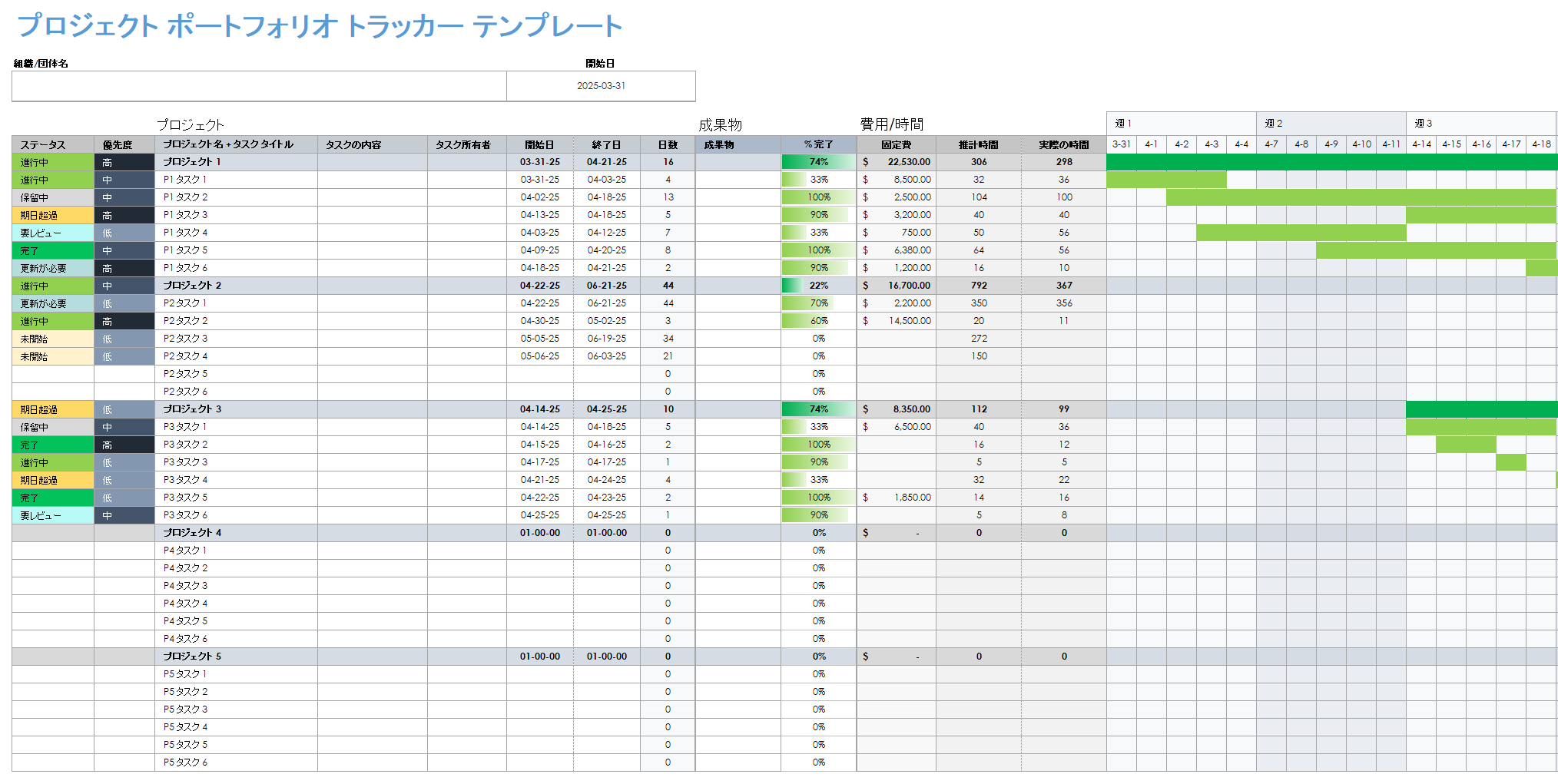Viewport: 1558px width, 784px height.
Task: Select the プロジェクト 1 title cell
Action: pyautogui.click(x=236, y=162)
